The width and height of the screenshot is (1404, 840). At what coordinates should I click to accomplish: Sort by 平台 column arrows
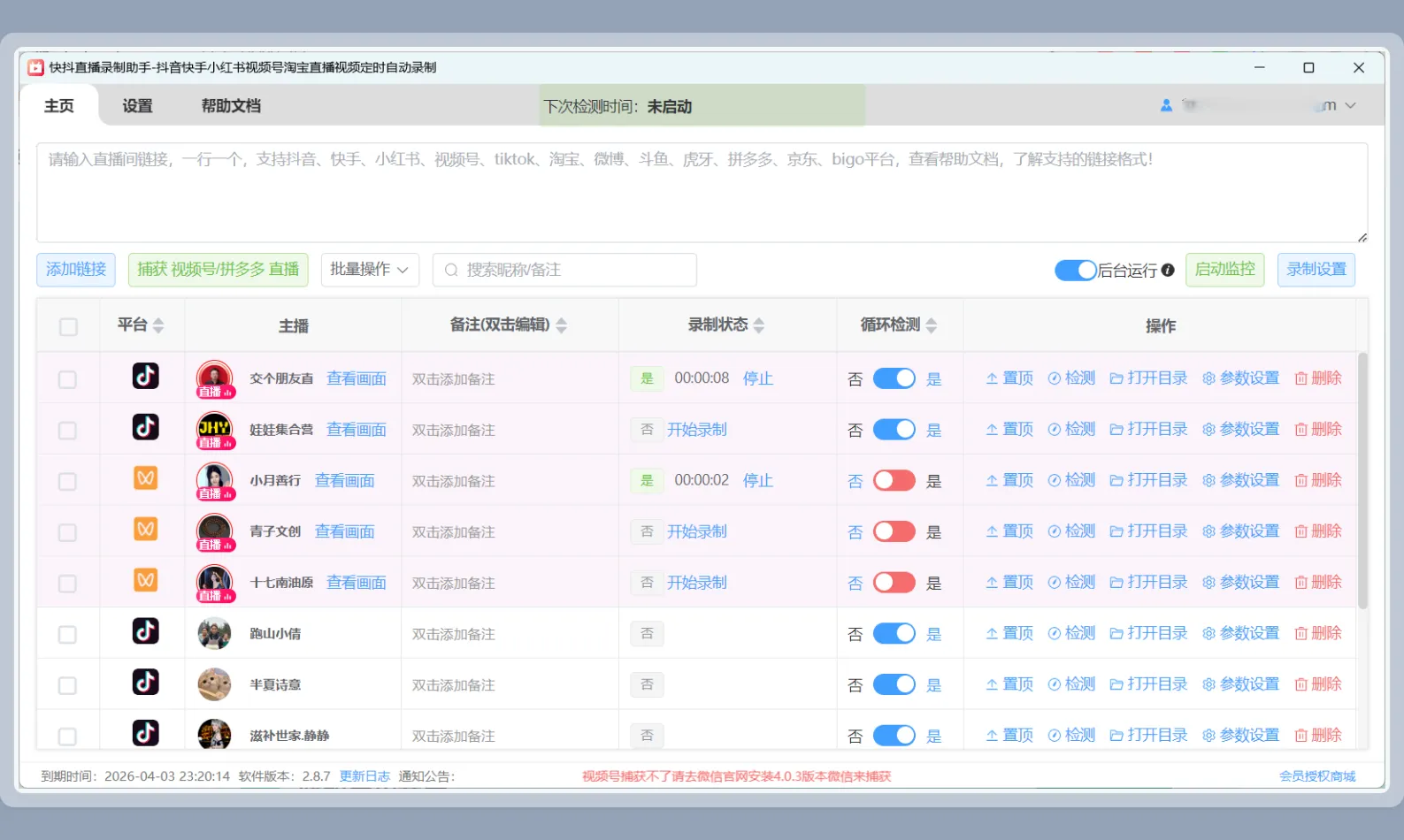pos(158,325)
